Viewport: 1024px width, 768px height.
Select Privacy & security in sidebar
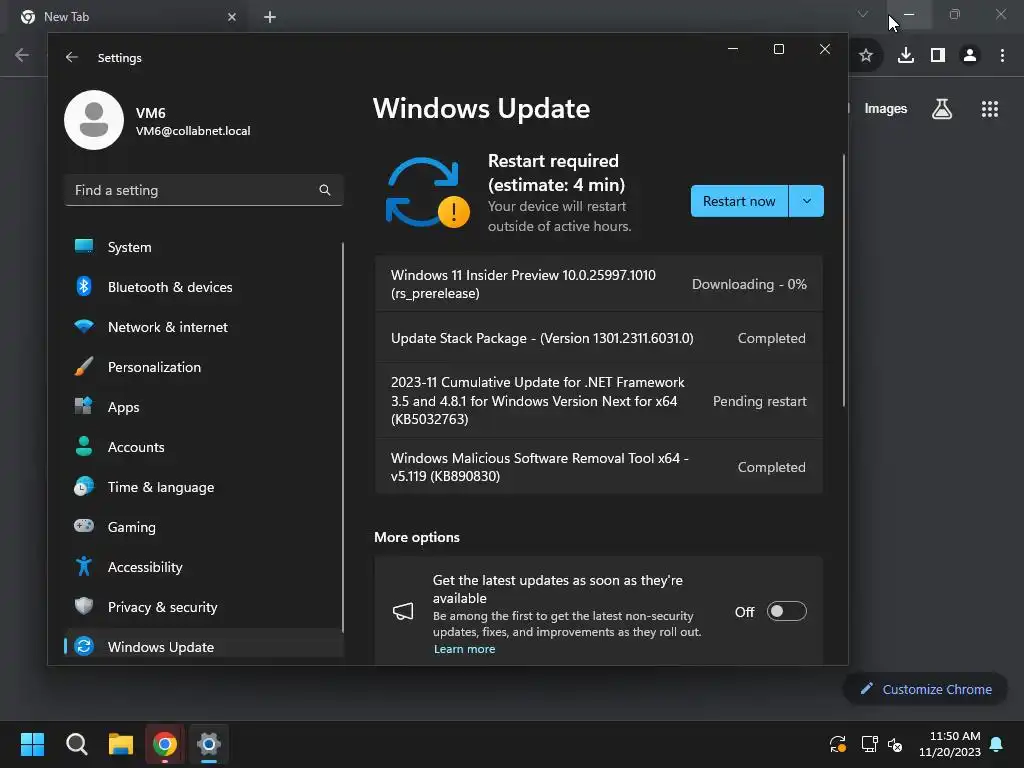pyautogui.click(x=203, y=607)
